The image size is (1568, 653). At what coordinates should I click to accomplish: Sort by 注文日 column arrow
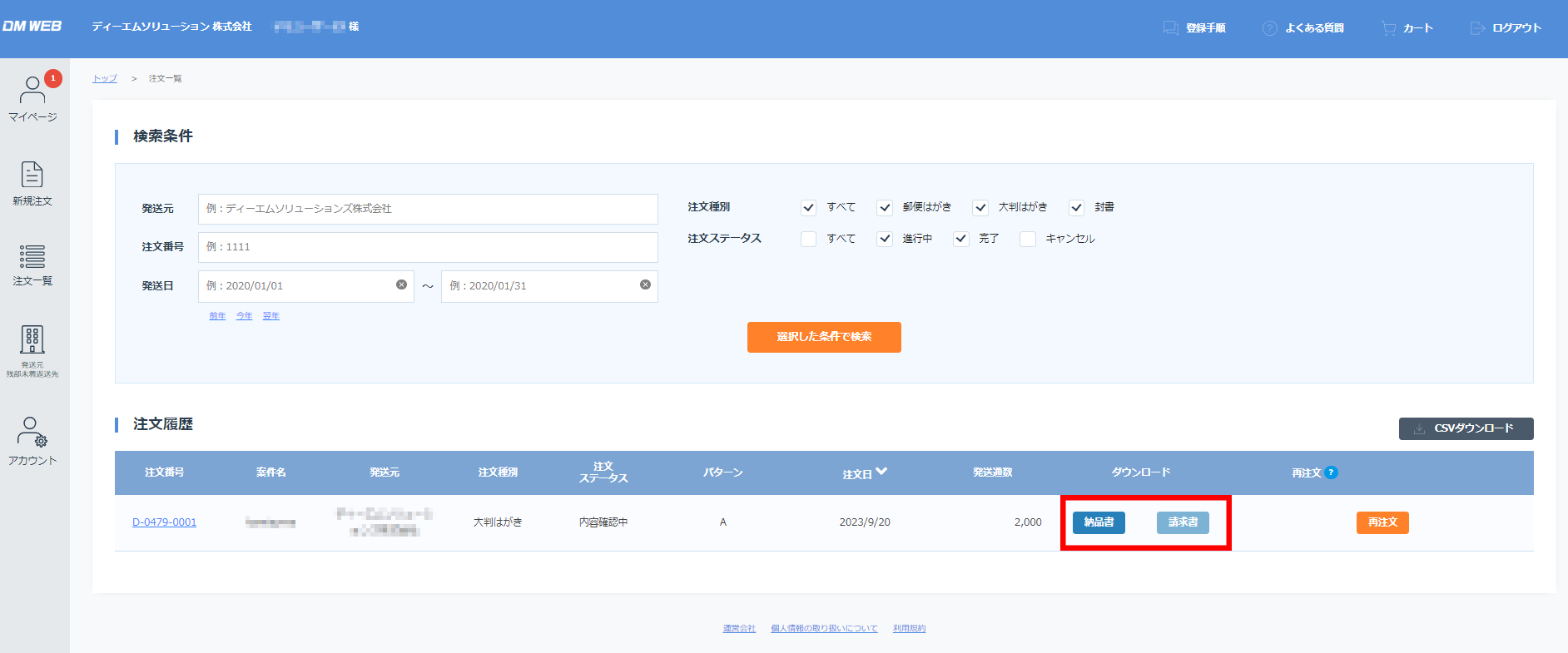[881, 472]
